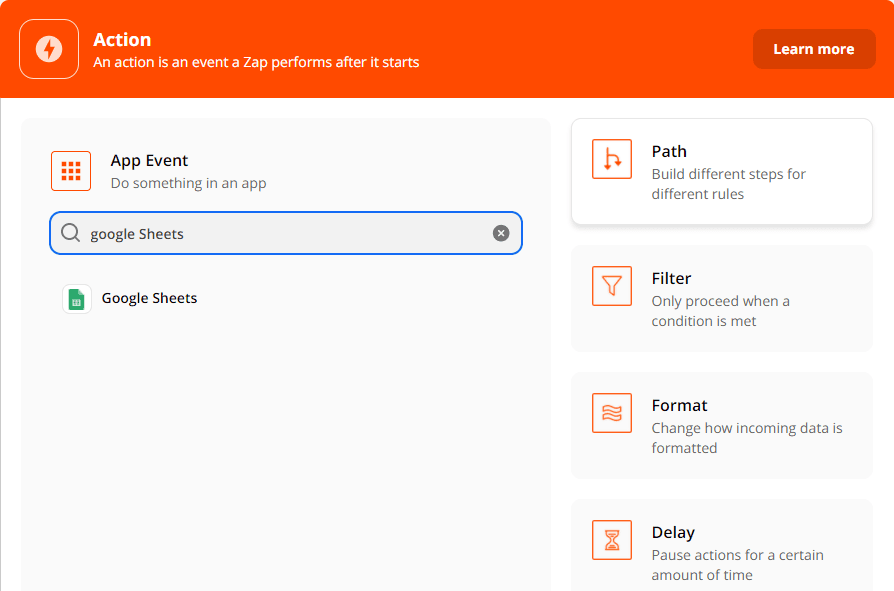The width and height of the screenshot is (894, 591).
Task: Click the Filter funnel icon
Action: (x=612, y=286)
